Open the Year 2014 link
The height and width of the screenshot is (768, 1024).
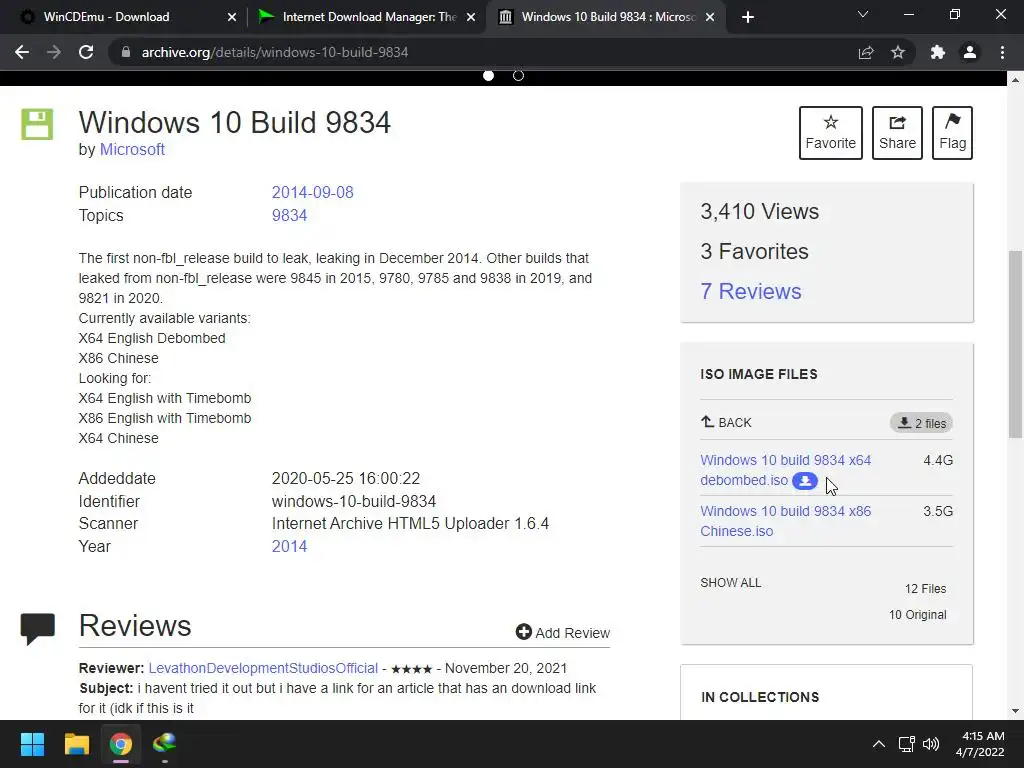tap(289, 547)
